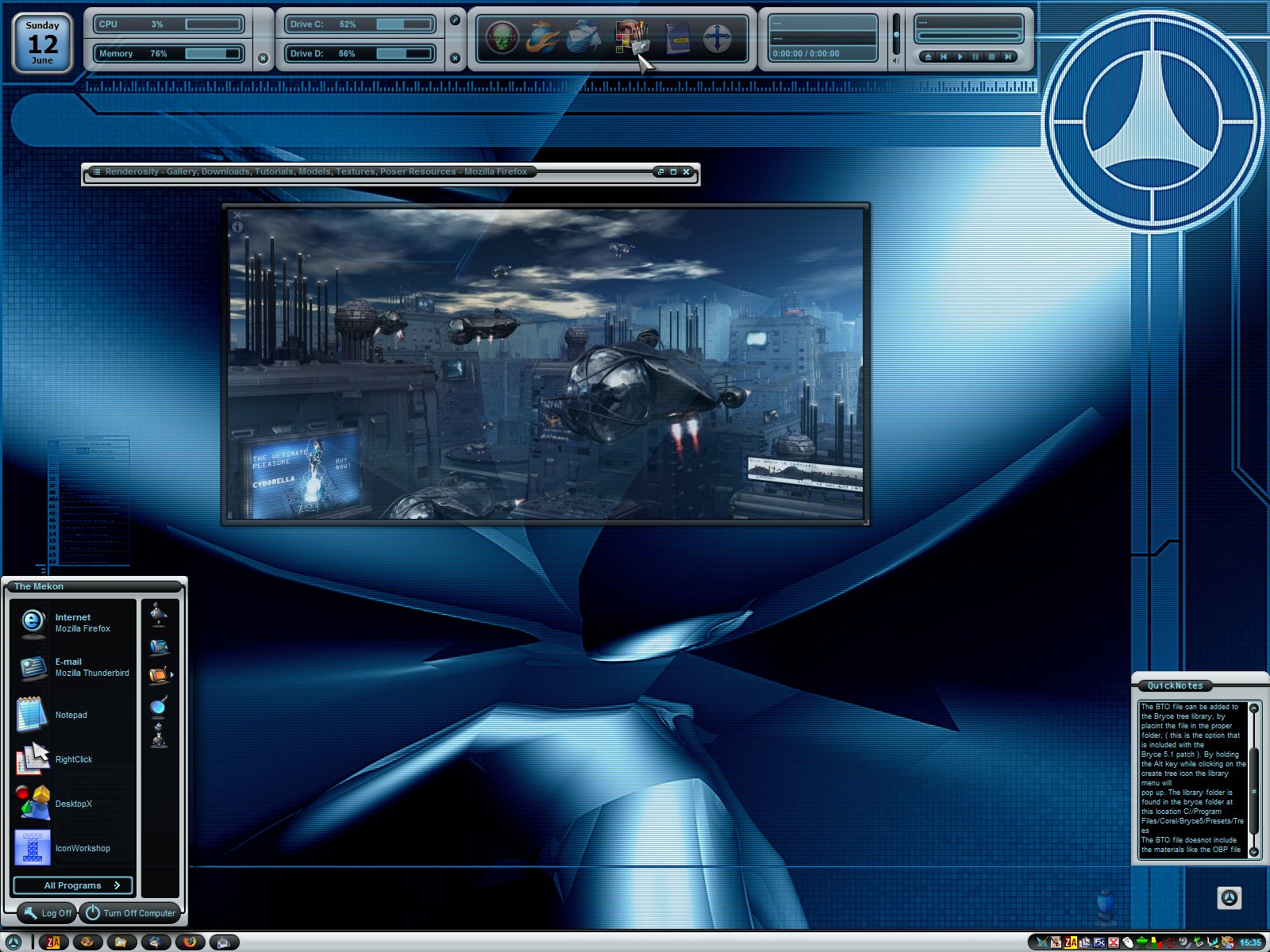Viewport: 1270px width, 952px height.
Task: Click the Internet Mozilla Firefox entry
Action: point(74,622)
